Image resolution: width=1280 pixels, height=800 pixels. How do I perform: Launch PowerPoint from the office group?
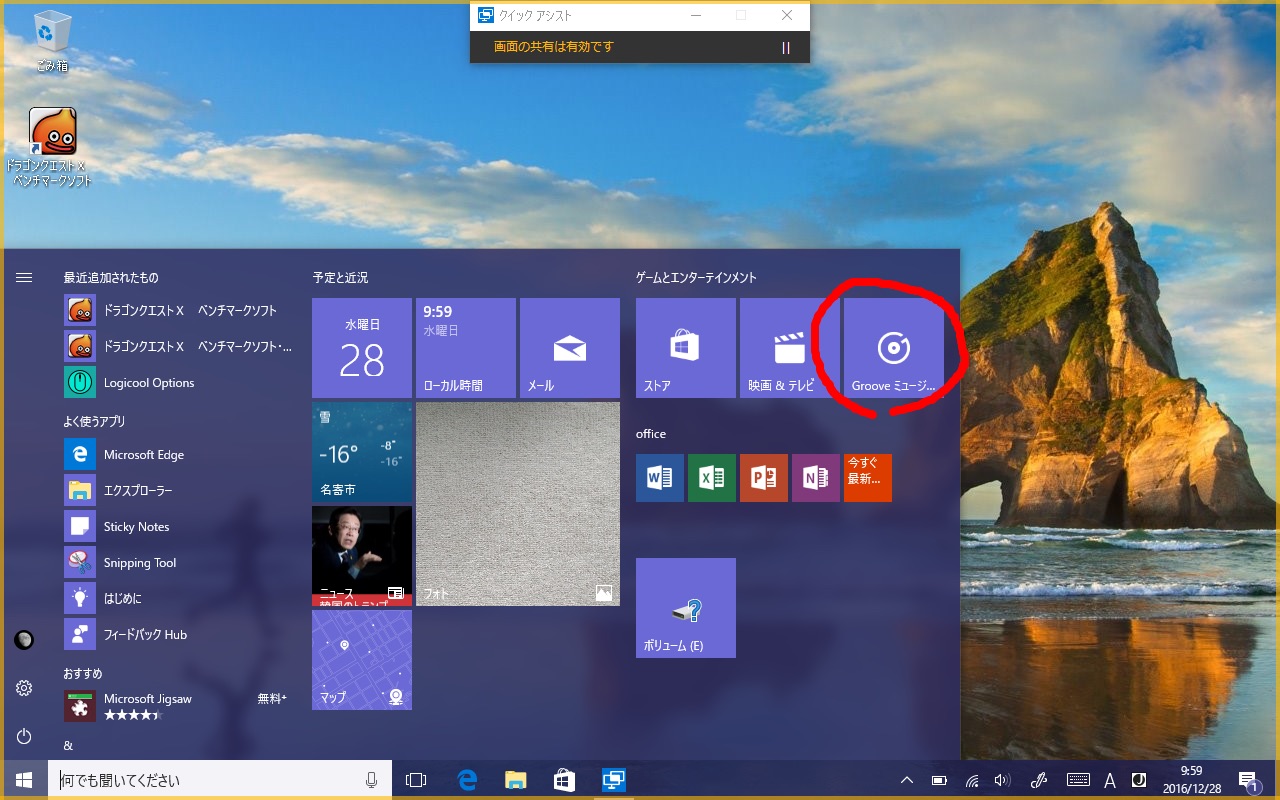pos(764,478)
